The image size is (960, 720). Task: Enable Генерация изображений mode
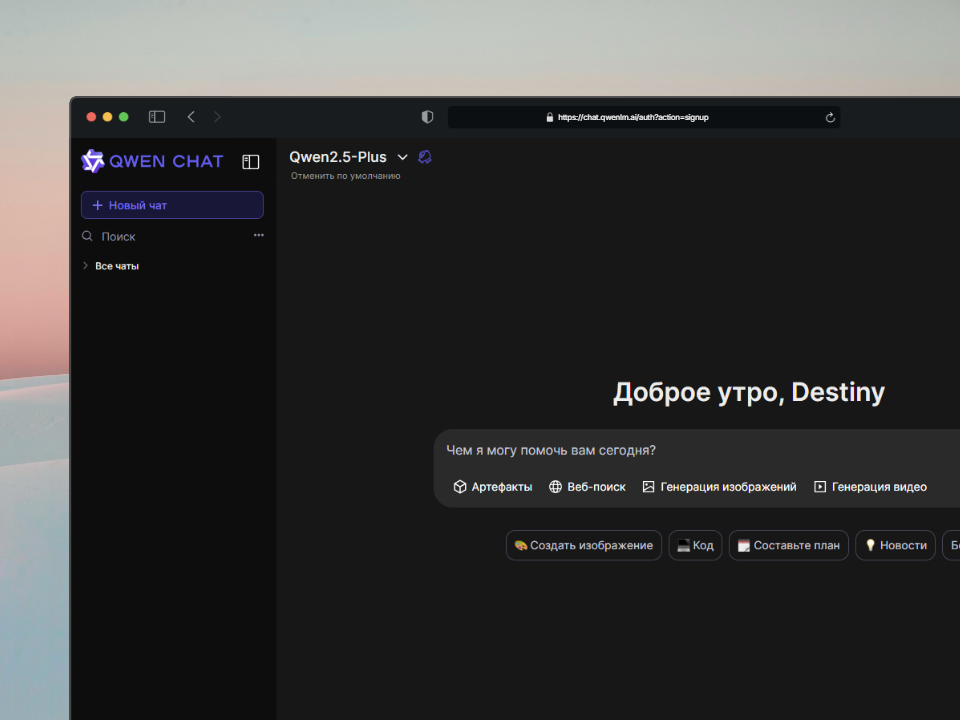point(719,487)
